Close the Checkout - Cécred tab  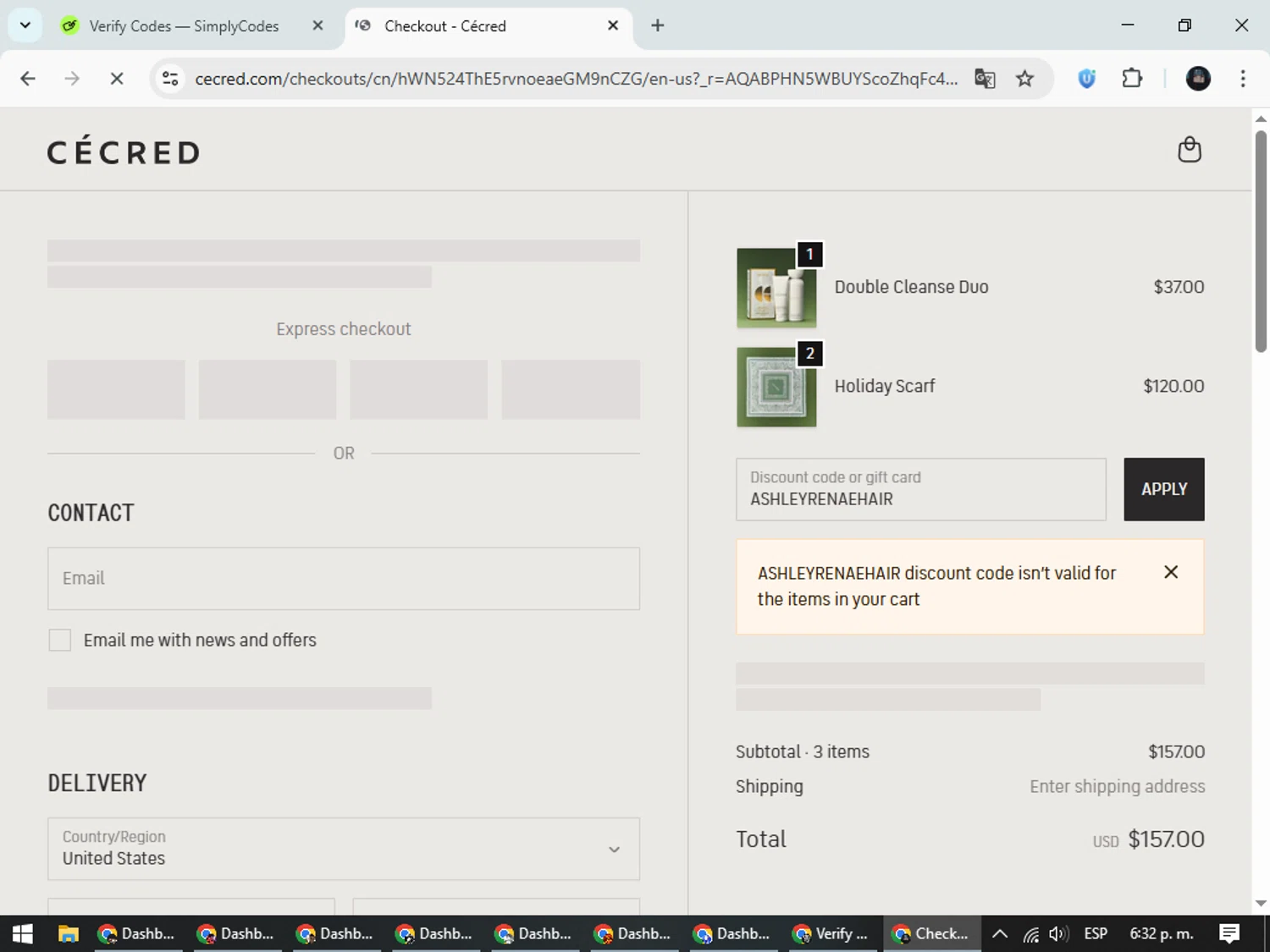coord(613,25)
